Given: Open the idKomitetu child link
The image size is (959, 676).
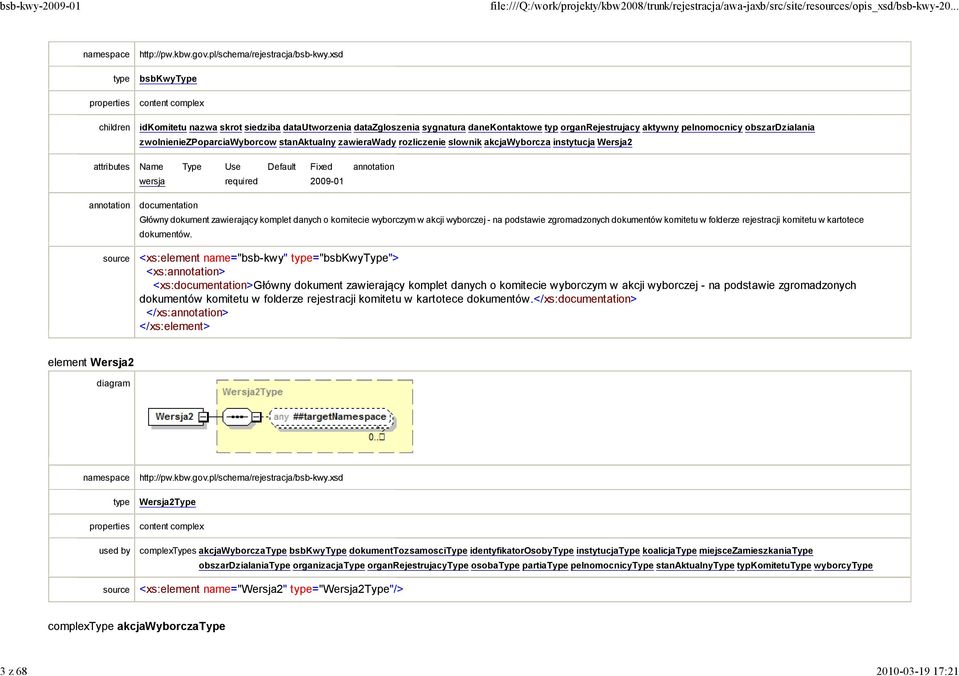Looking at the screenshot, I should pos(163,127).
